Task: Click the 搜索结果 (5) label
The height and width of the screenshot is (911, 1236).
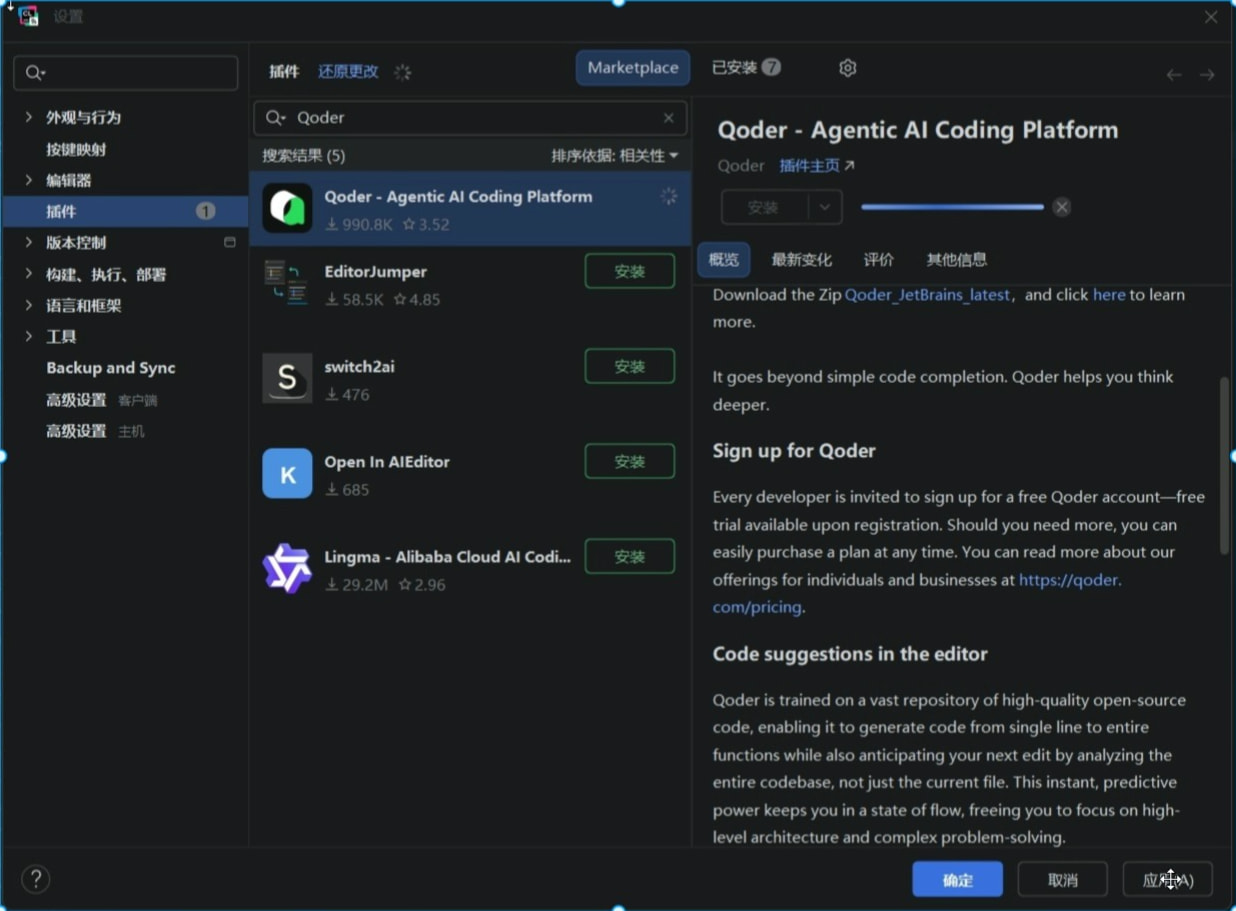Action: [x=304, y=155]
